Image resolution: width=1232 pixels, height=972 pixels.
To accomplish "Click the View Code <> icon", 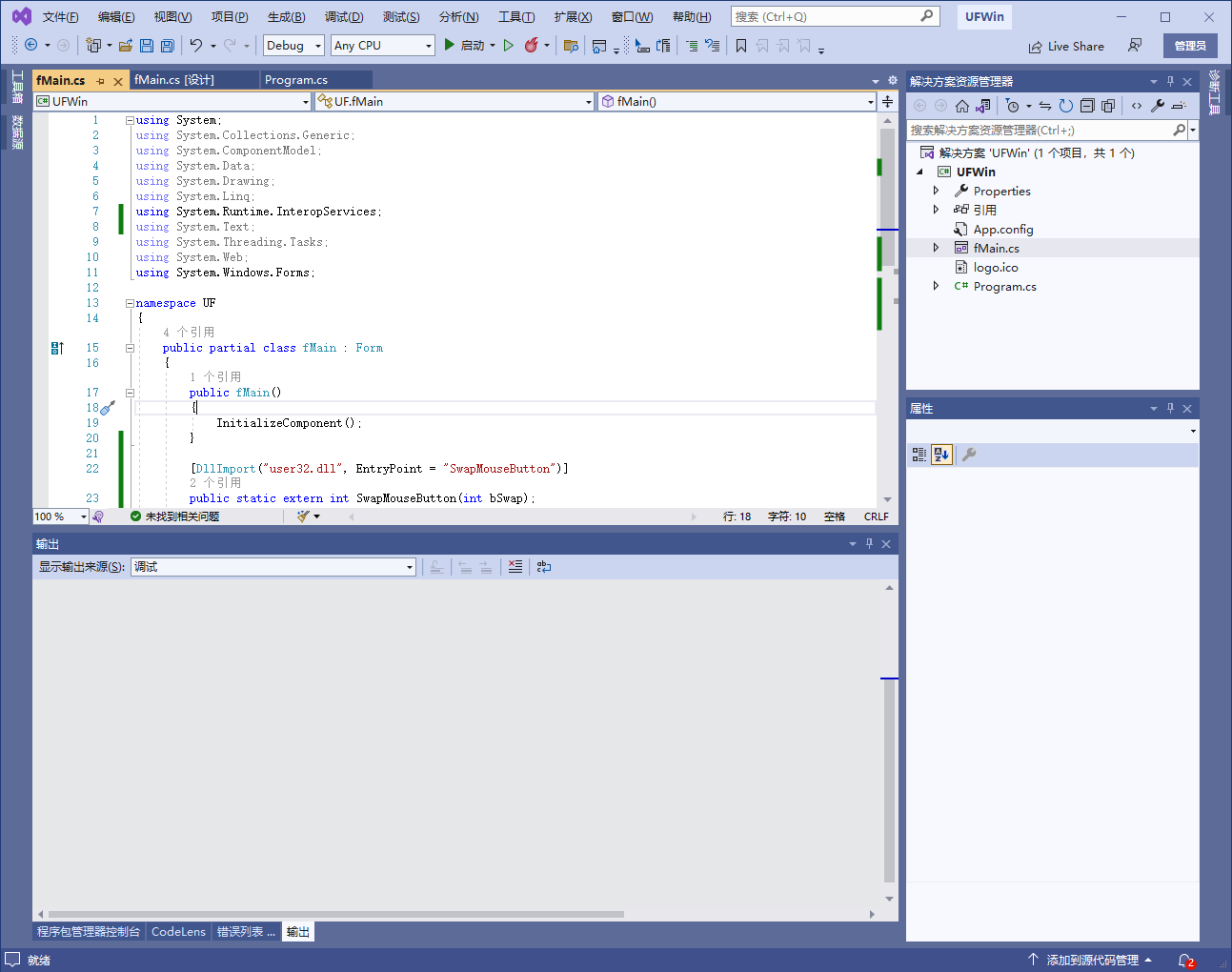I will [x=1136, y=106].
